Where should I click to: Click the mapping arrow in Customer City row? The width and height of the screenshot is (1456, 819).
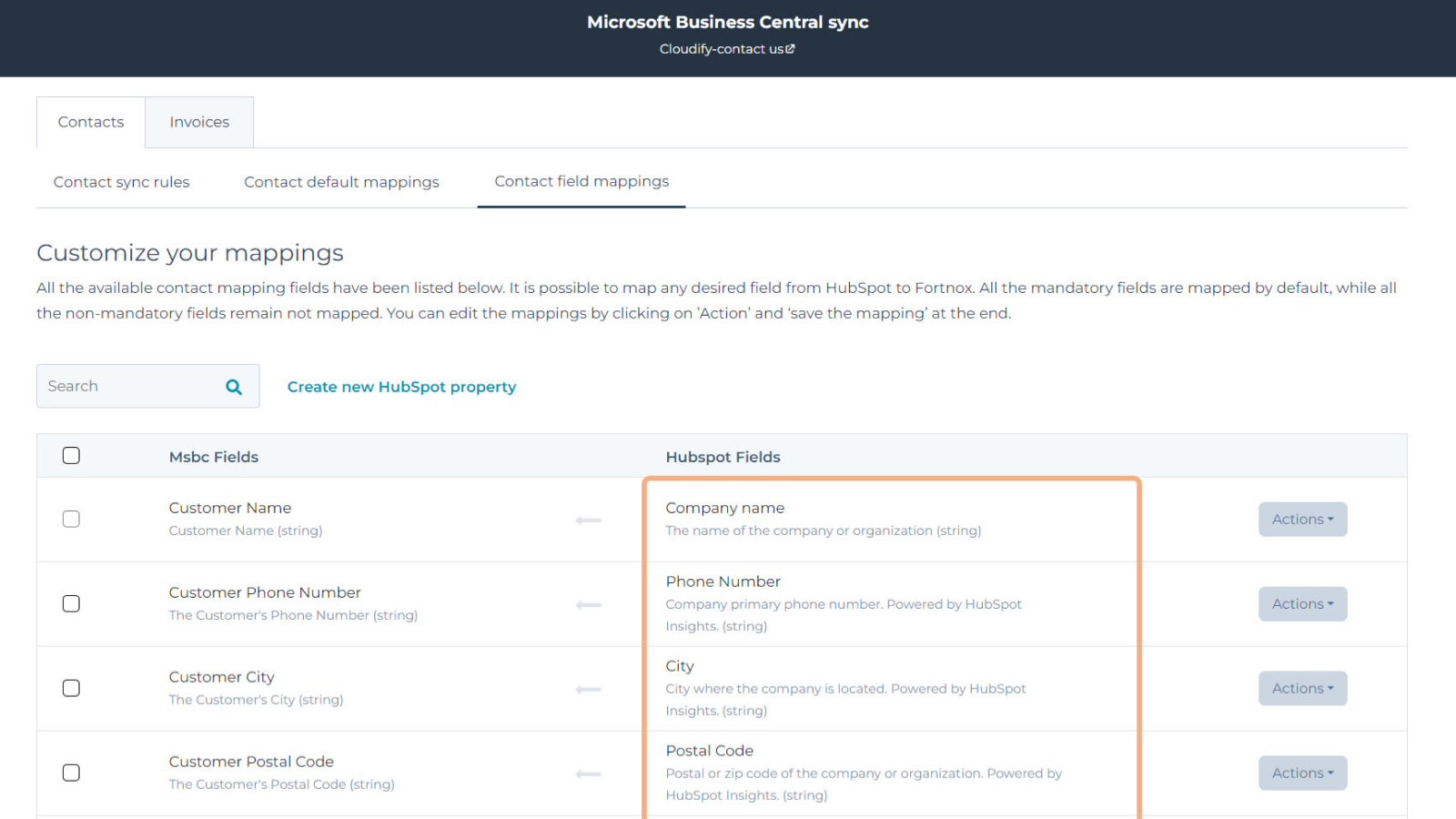point(589,690)
